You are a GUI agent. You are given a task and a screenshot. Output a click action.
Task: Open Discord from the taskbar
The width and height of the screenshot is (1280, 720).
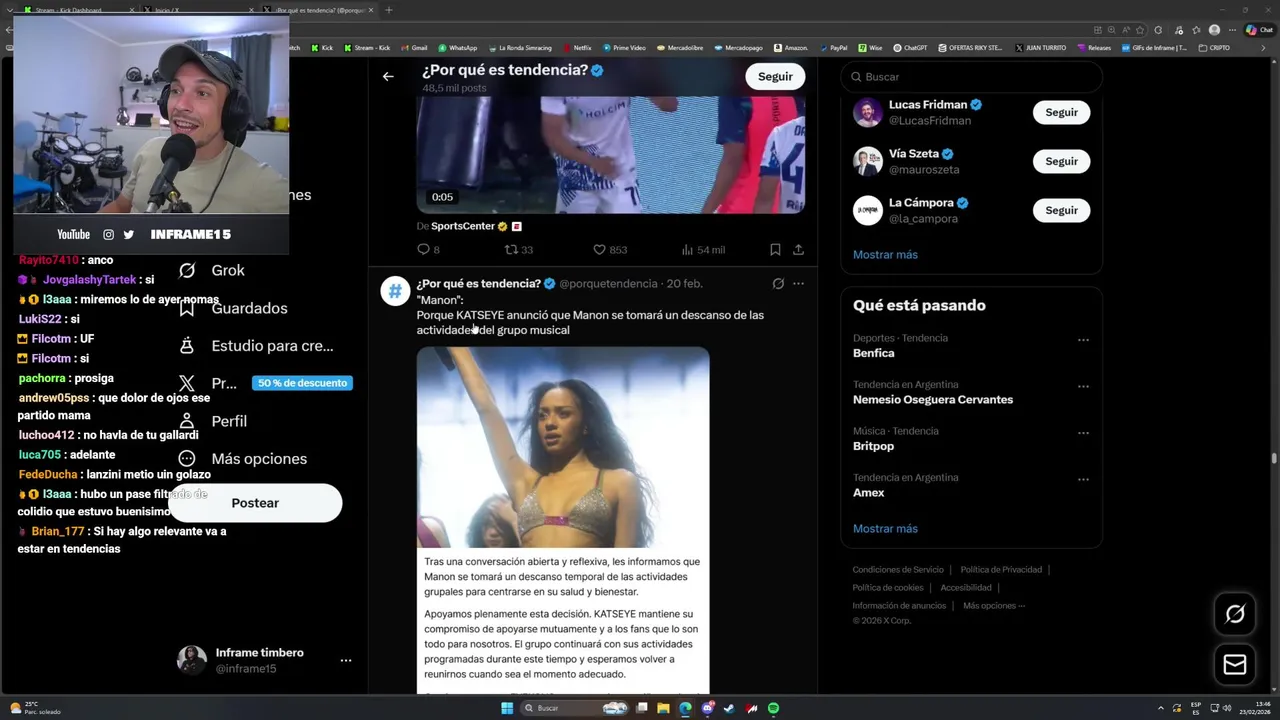pos(707,708)
